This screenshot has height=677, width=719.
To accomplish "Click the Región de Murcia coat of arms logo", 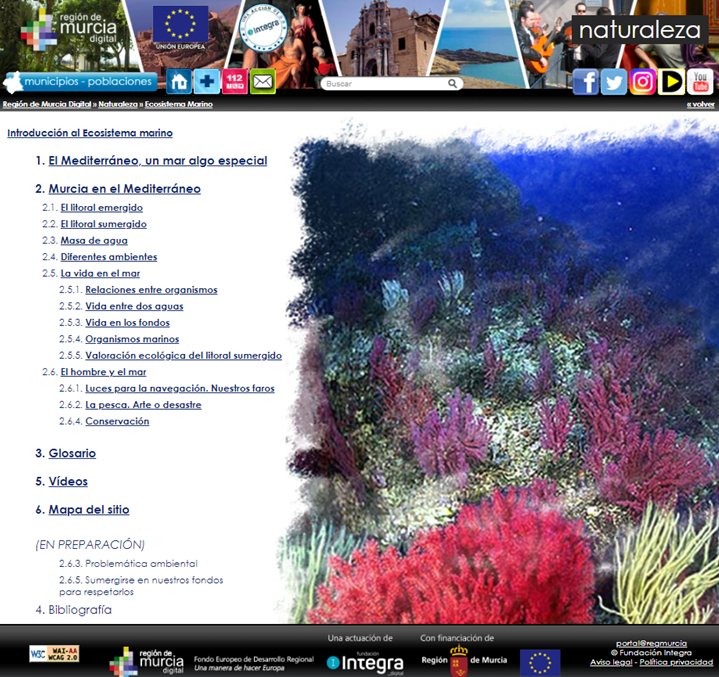I will tap(464, 660).
